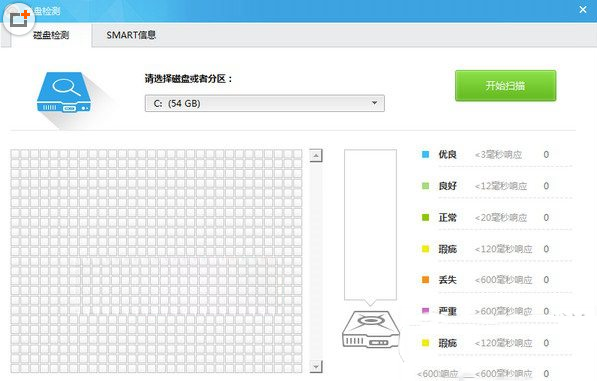Click the purple 严重 color swatch
The width and height of the screenshot is (597, 381).
pyautogui.click(x=426, y=311)
